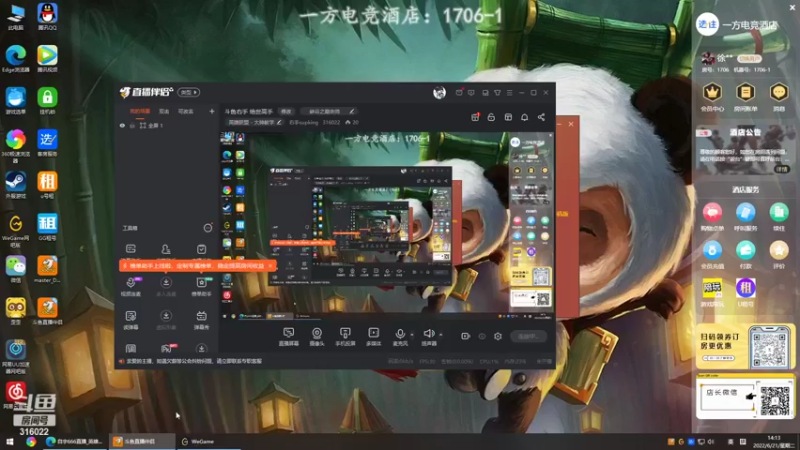Toggle the padlock icon above preview
800x450 pixels.
coord(491,117)
